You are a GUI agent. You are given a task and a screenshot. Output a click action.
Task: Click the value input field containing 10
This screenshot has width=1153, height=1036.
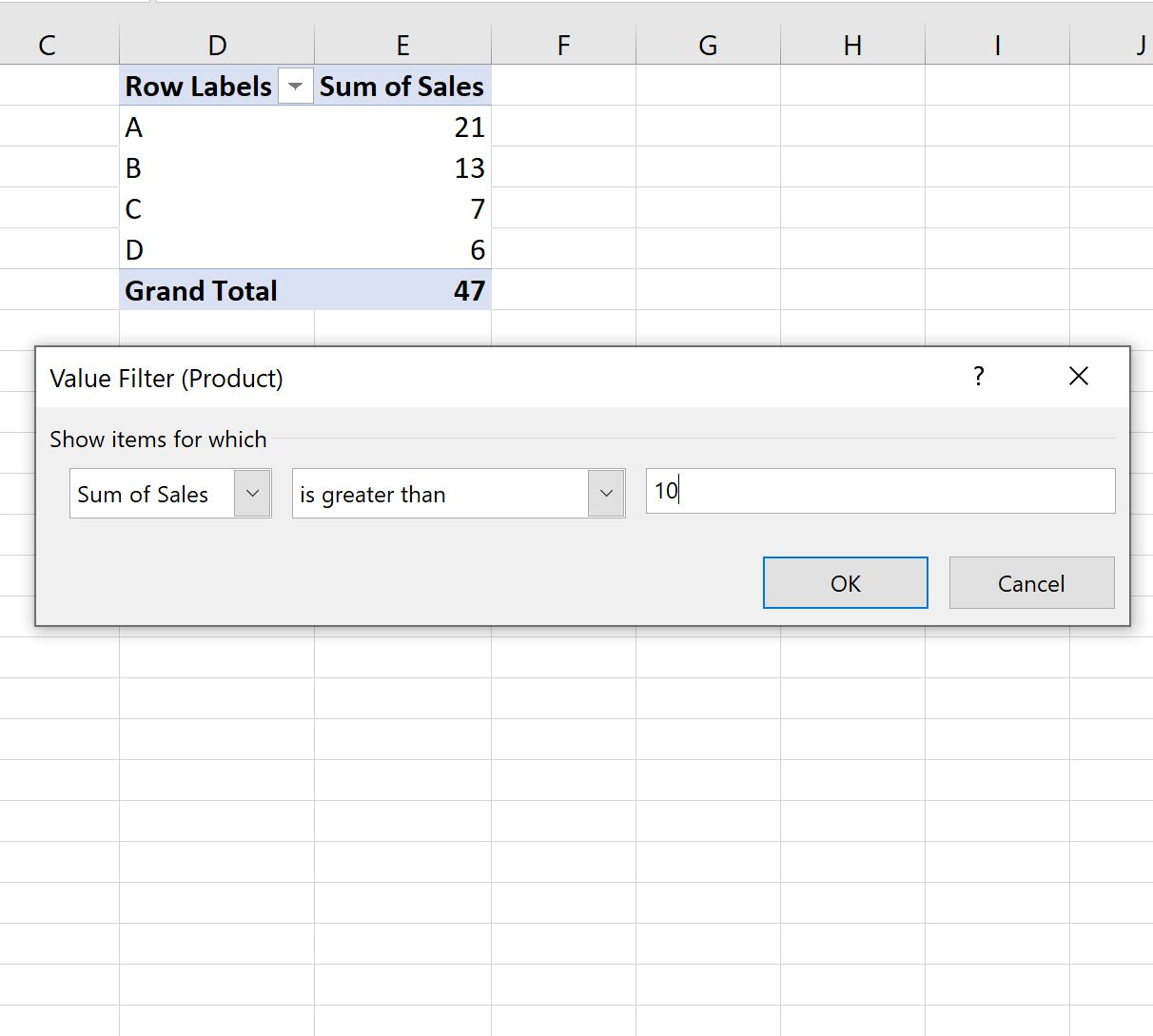880,491
